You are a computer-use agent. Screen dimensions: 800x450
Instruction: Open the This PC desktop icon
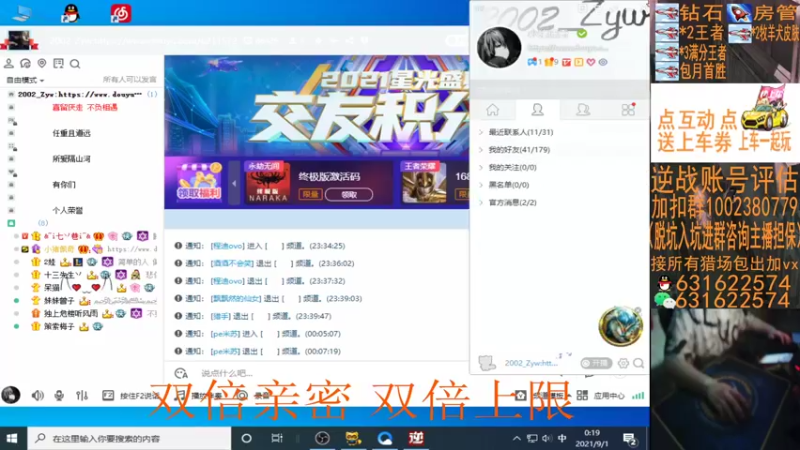click(x=21, y=13)
